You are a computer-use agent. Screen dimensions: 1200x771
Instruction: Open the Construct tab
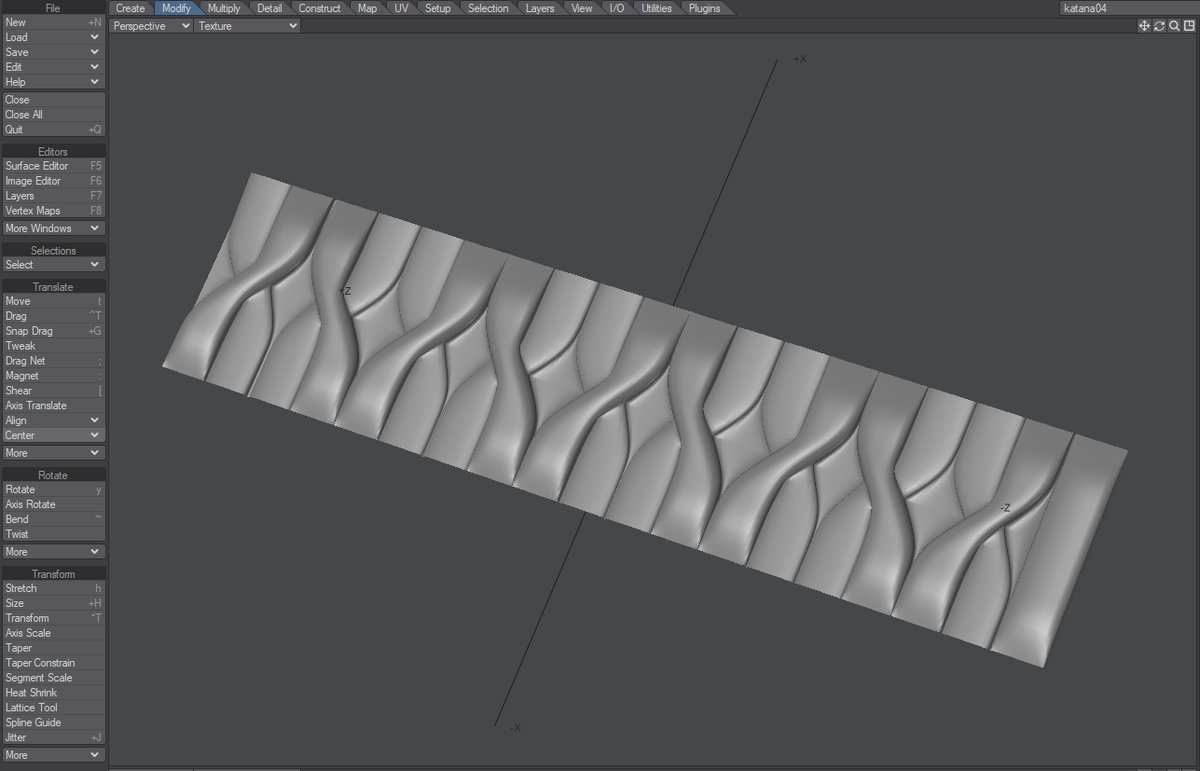320,8
